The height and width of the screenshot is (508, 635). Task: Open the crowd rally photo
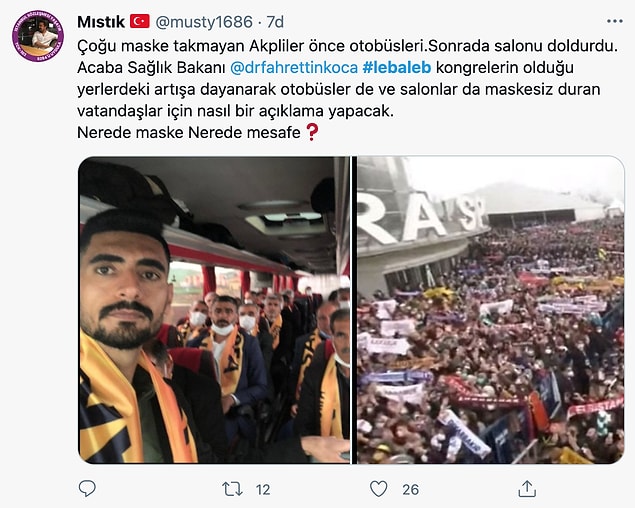coord(490,310)
